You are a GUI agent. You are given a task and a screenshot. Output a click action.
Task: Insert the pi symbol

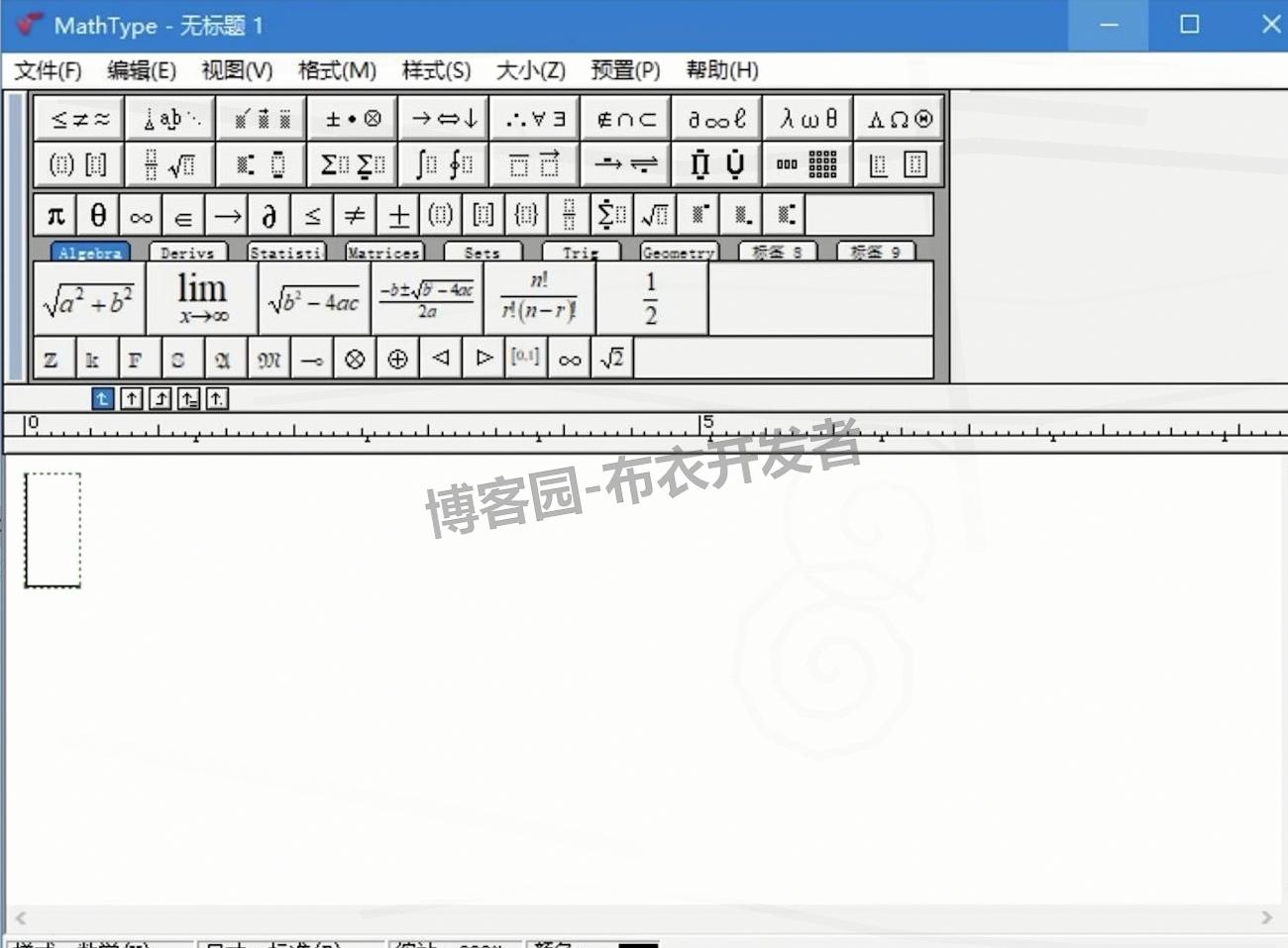(54, 214)
